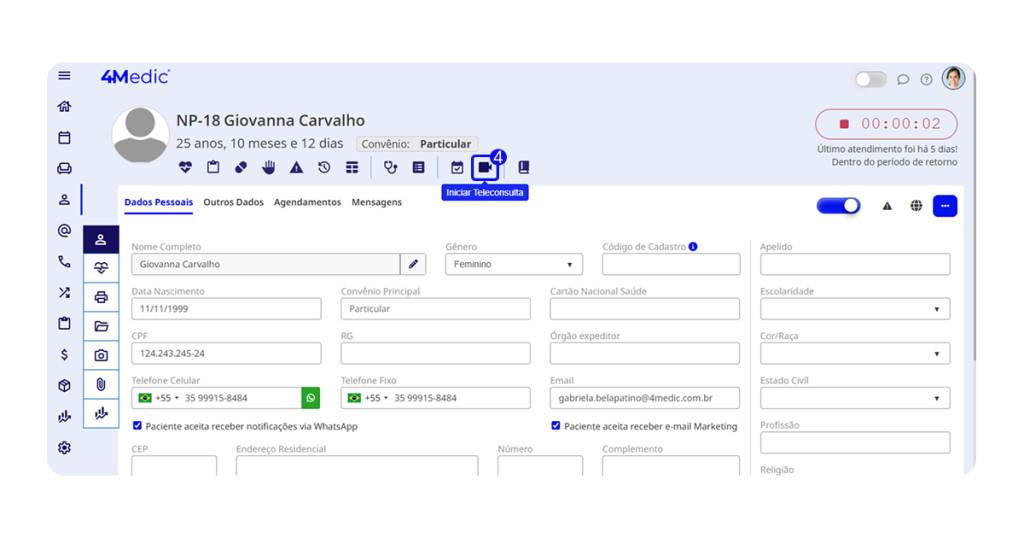
Task: Click the CPF input field
Action: (x=226, y=354)
